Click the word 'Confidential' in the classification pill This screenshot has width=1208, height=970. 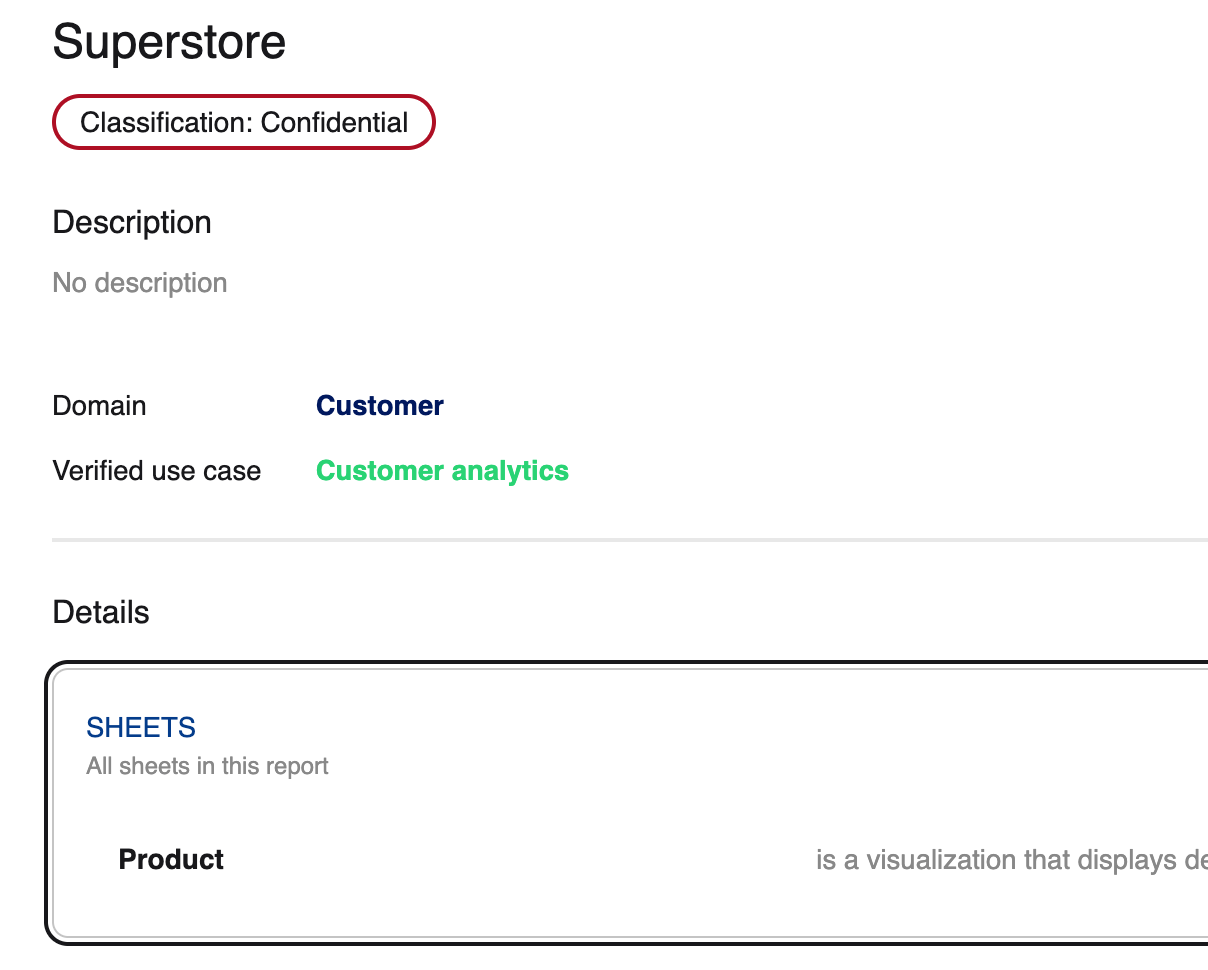(x=334, y=123)
